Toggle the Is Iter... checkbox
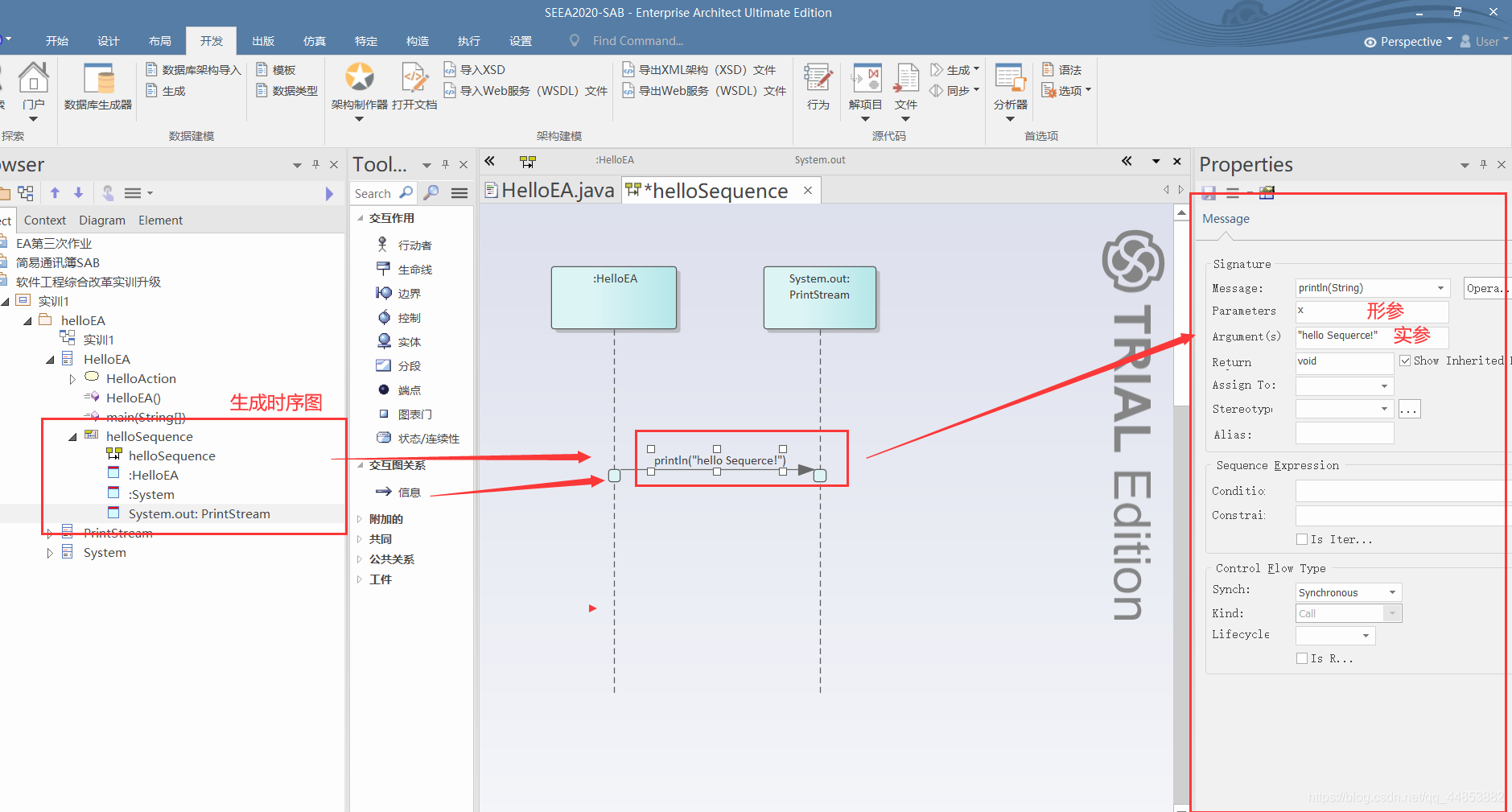 (1302, 539)
